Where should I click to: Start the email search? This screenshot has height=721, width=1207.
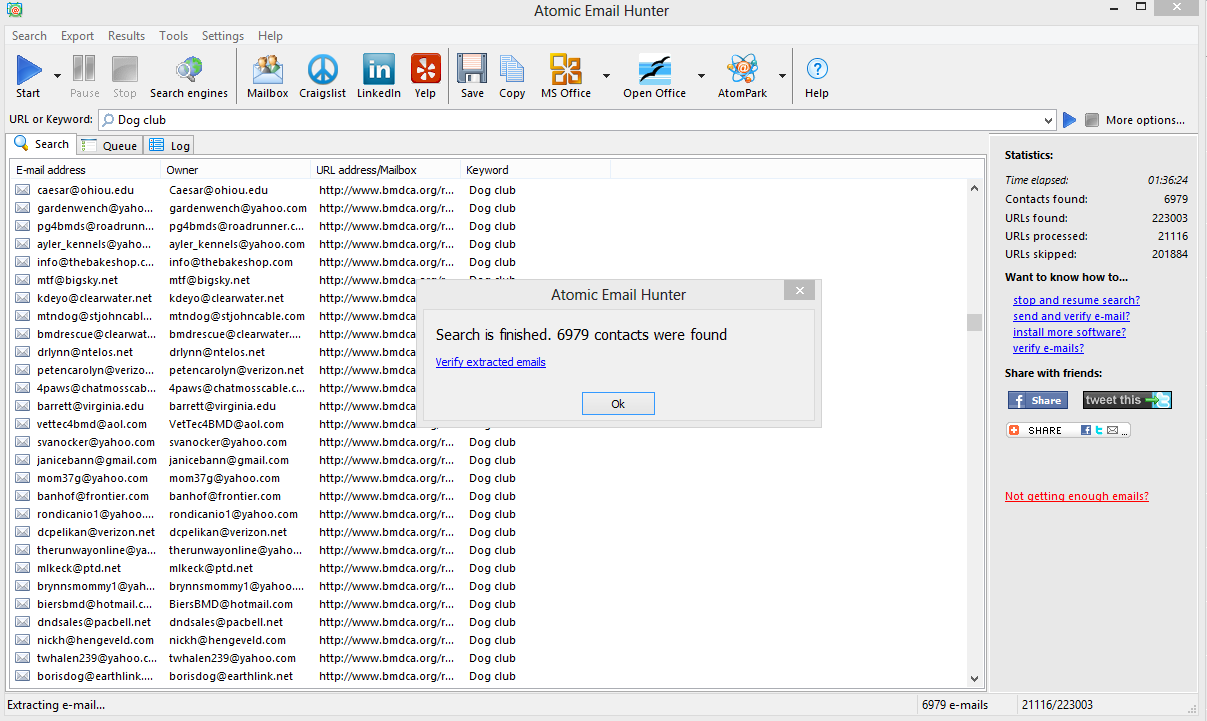(x=28, y=76)
